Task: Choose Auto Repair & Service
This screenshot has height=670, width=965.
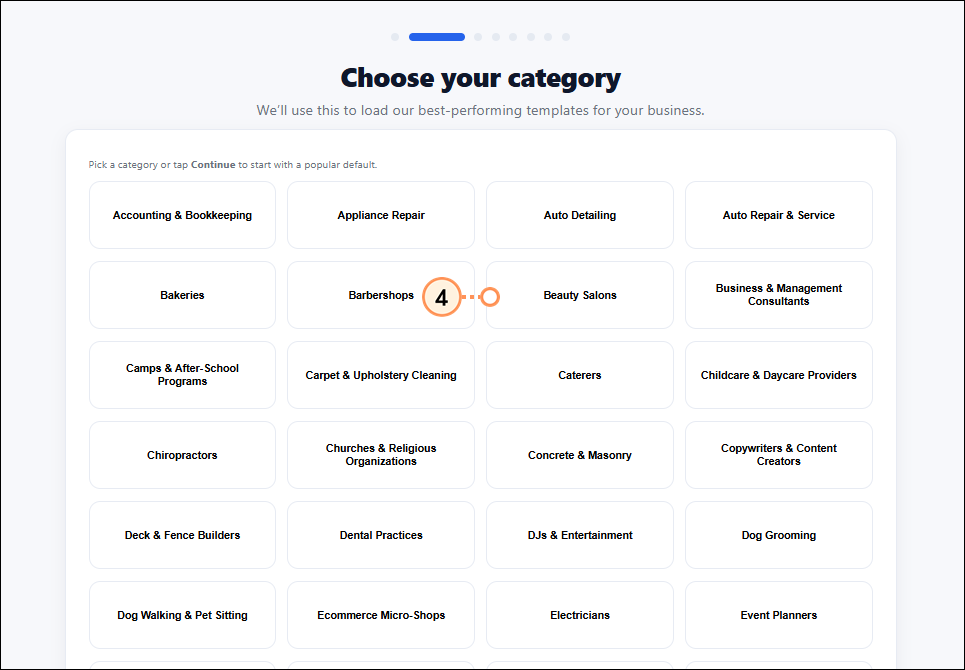Action: click(x=779, y=215)
